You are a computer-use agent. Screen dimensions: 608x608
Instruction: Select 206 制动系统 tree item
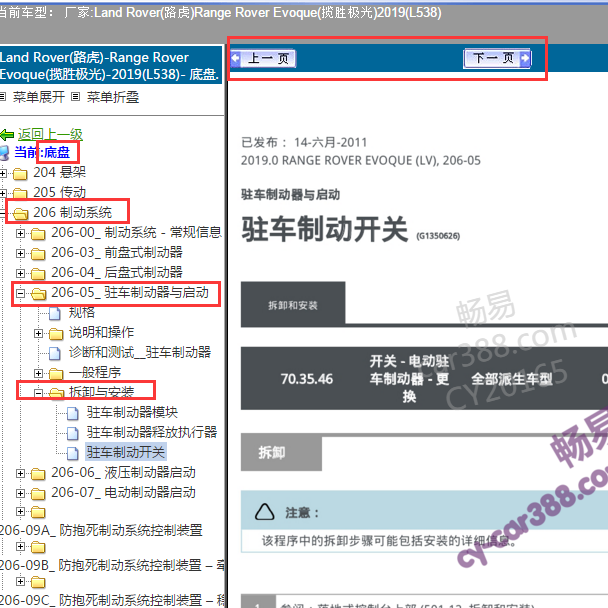[73, 212]
